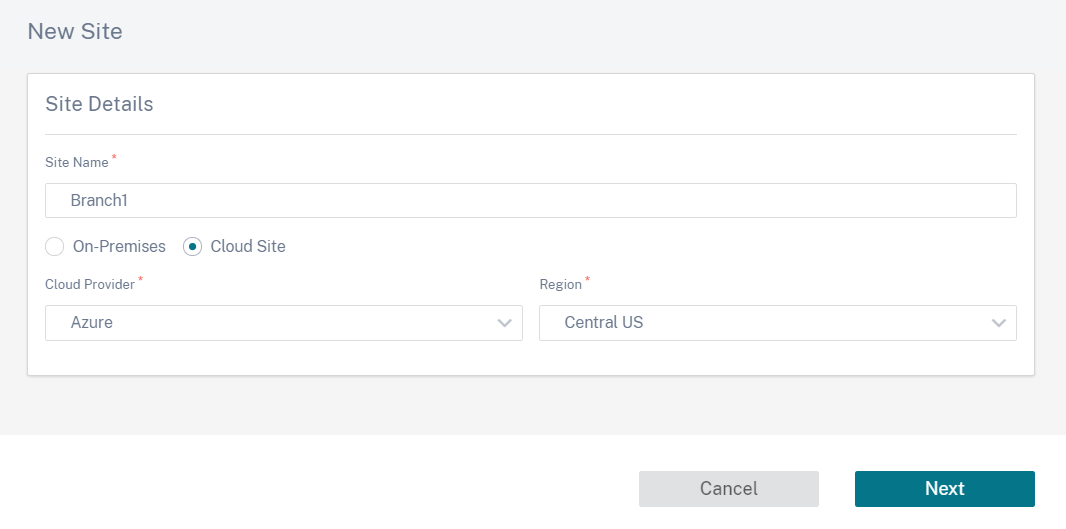Click the New Site page title
Image resolution: width=1066 pixels, height=529 pixels.
75,31
